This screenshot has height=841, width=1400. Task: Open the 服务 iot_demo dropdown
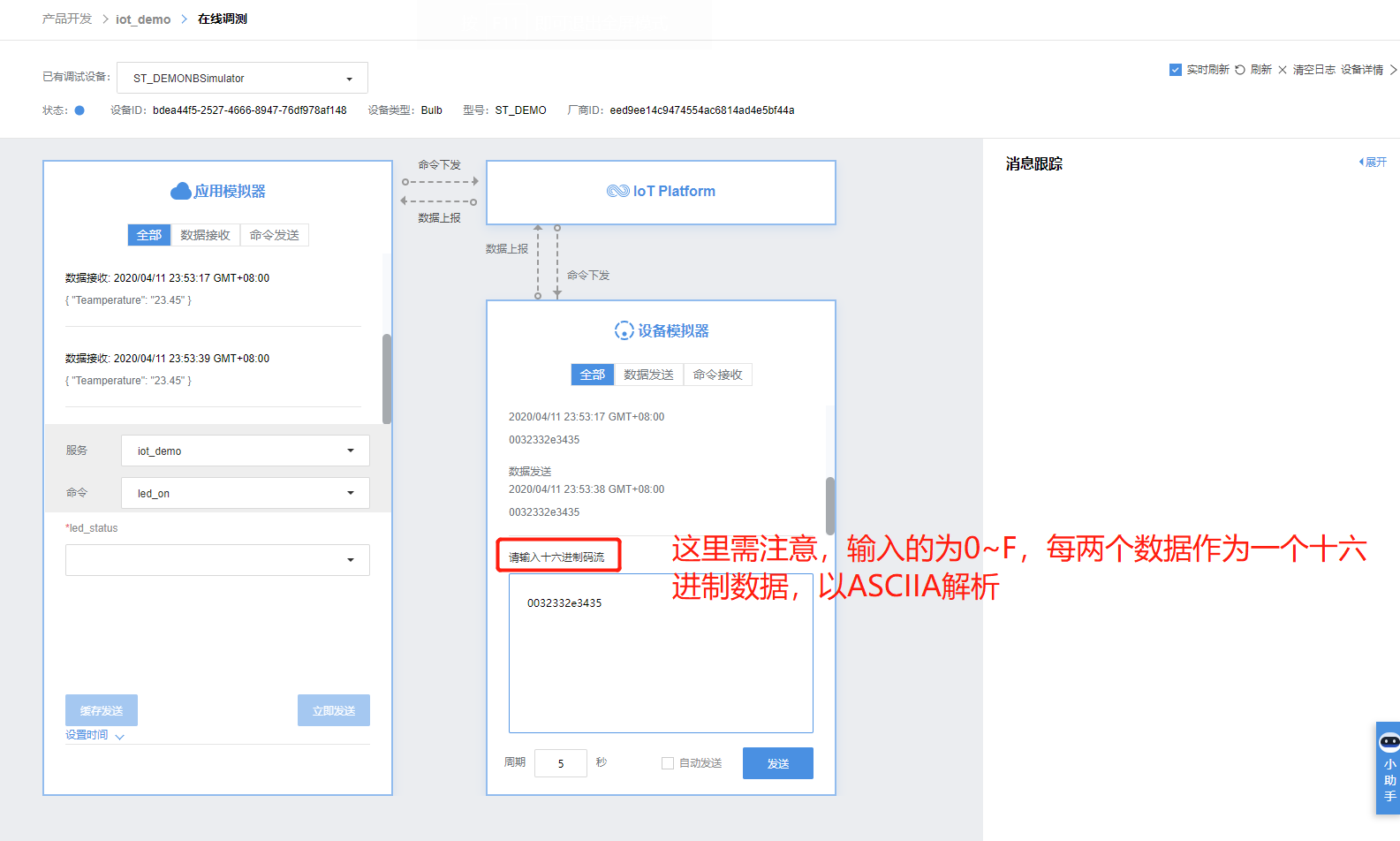click(x=246, y=451)
